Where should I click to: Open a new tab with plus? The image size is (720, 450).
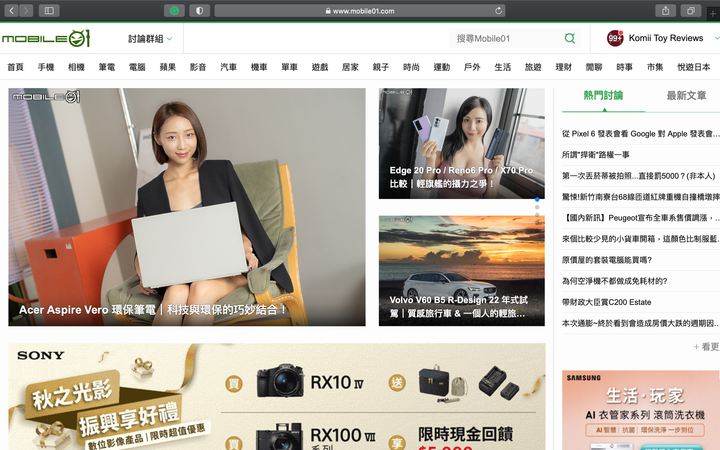713,13
